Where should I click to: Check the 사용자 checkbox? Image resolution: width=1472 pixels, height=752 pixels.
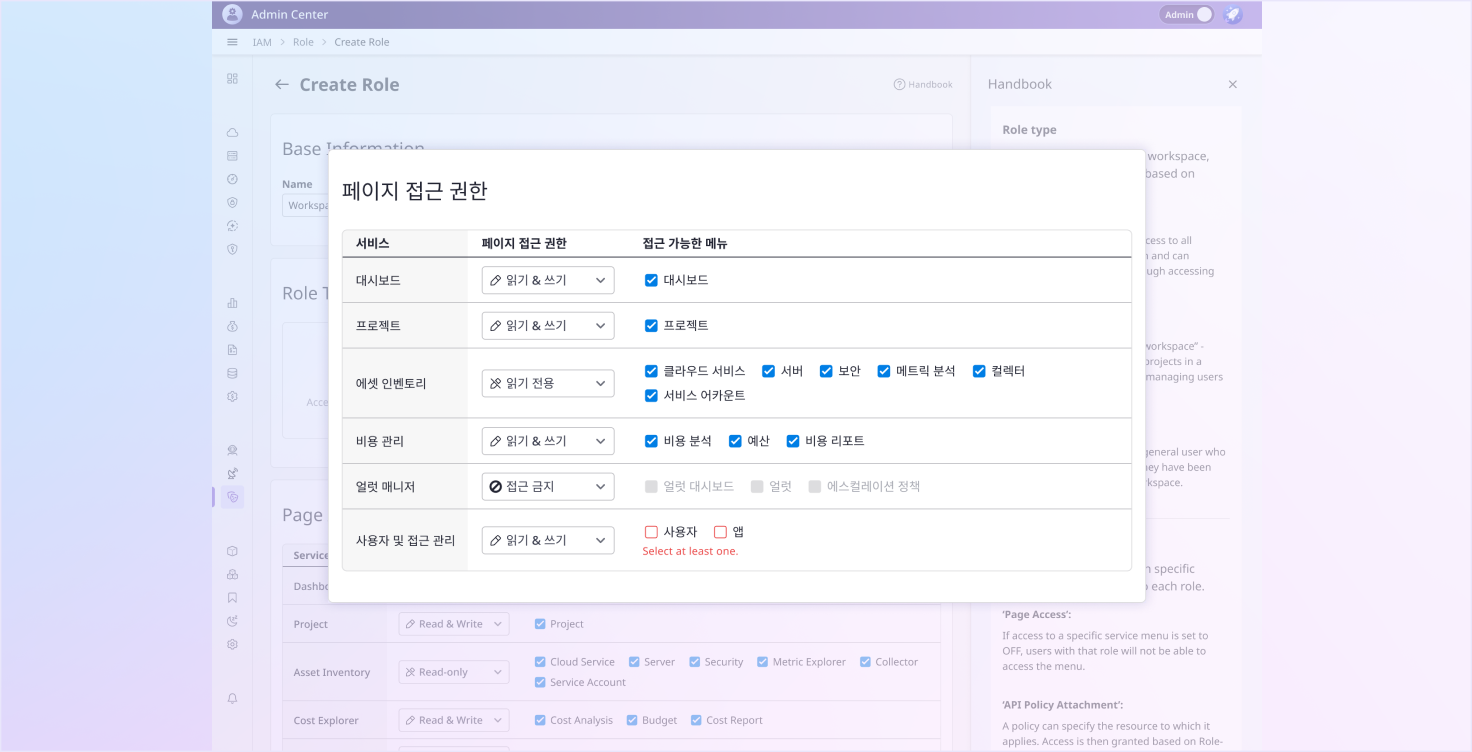click(651, 532)
